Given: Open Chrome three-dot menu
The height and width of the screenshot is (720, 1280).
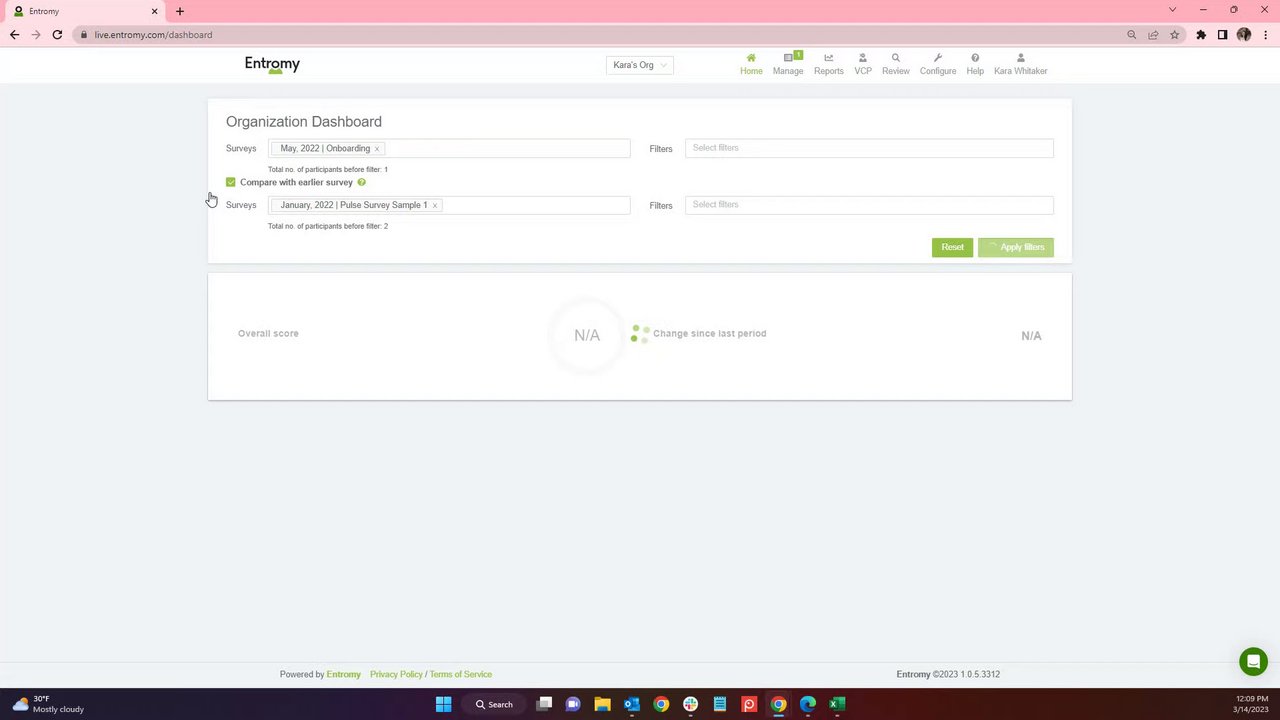Looking at the screenshot, I should pyautogui.click(x=1265, y=34).
